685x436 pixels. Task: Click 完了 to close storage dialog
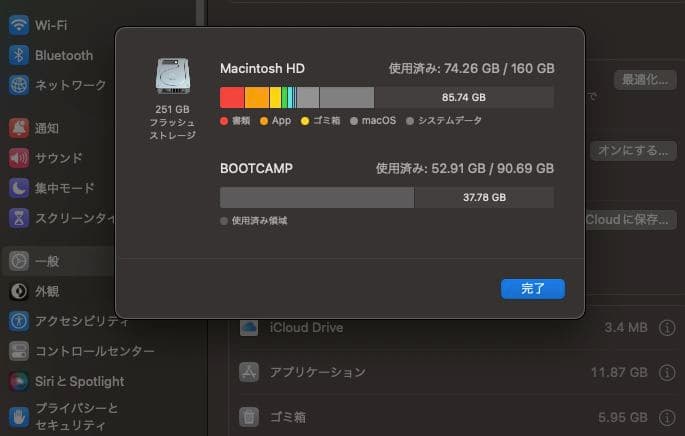[x=533, y=289]
